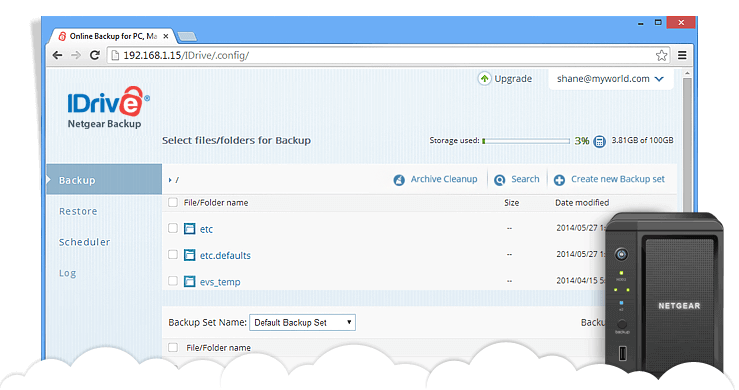
Task: Click the plus icon for new Backup set
Action: (559, 180)
